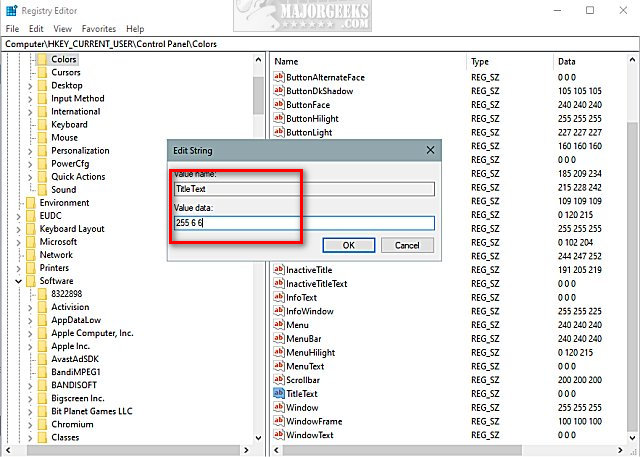Click the Window string value icon
Viewport: 640px width, 457px height.
coord(279,407)
